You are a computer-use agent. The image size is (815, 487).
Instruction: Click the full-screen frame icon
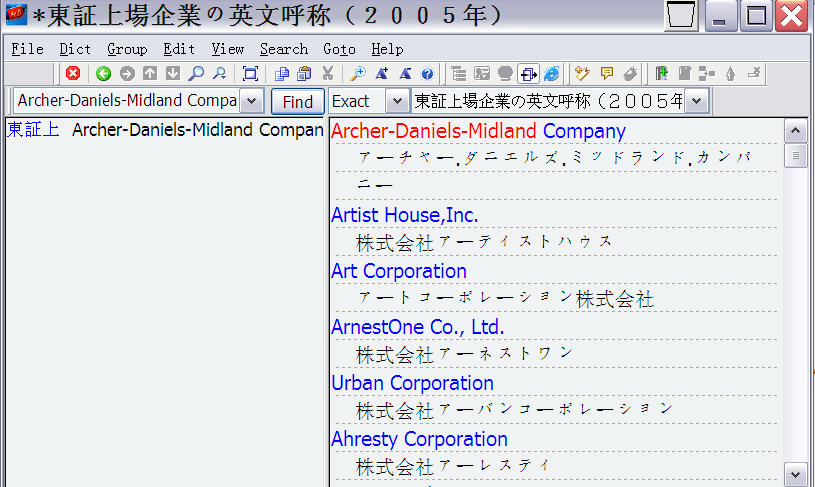pos(250,73)
